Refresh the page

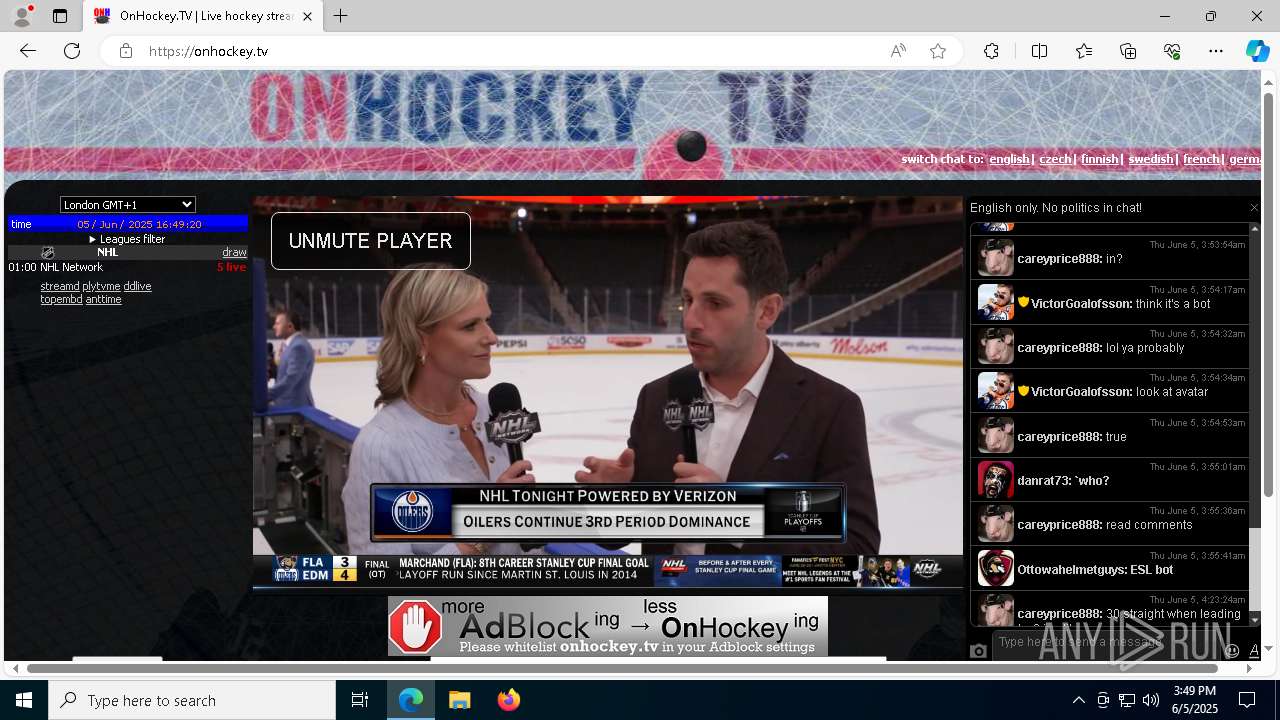click(x=72, y=51)
